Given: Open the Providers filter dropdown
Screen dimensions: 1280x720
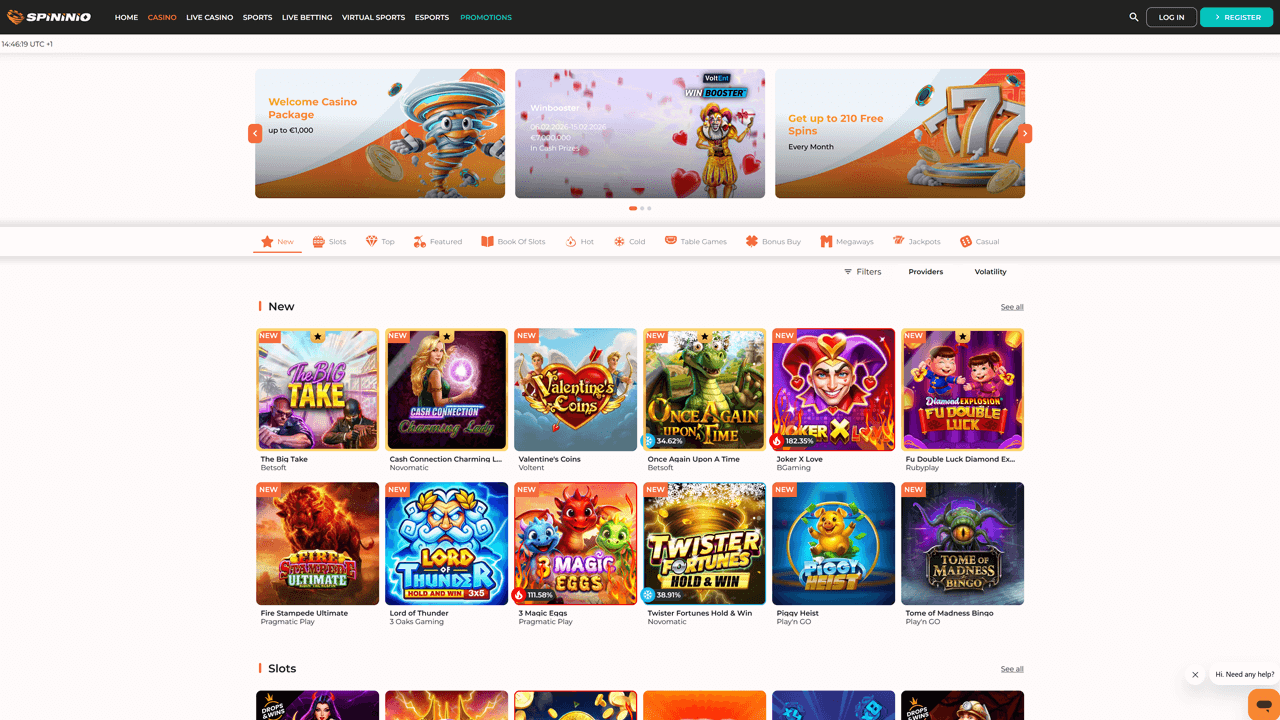Looking at the screenshot, I should tap(926, 272).
